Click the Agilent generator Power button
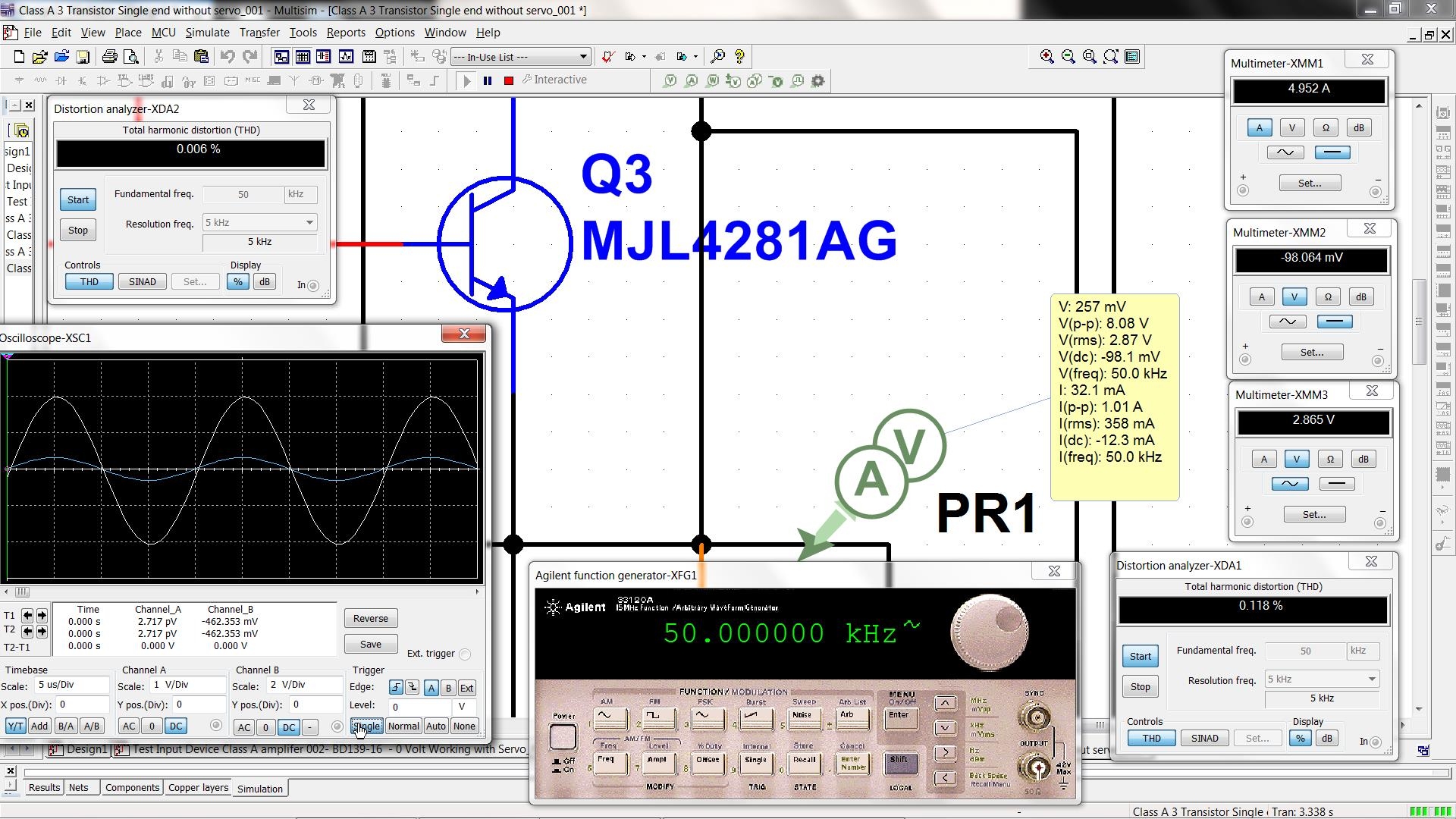Viewport: 1456px width, 819px height. pyautogui.click(x=563, y=736)
